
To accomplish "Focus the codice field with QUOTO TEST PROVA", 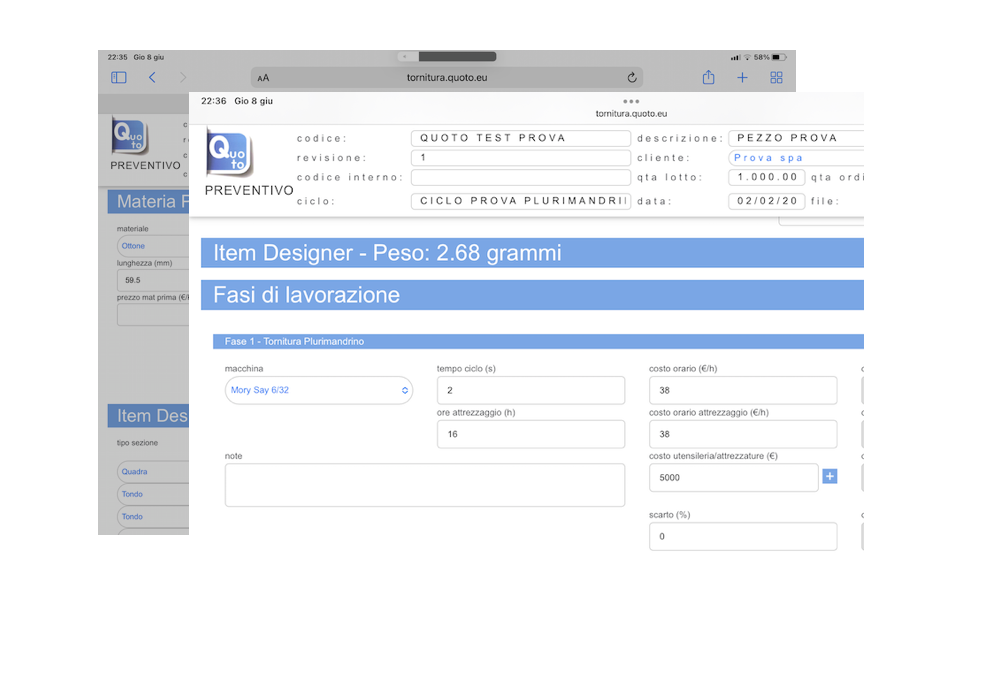I will [521, 138].
